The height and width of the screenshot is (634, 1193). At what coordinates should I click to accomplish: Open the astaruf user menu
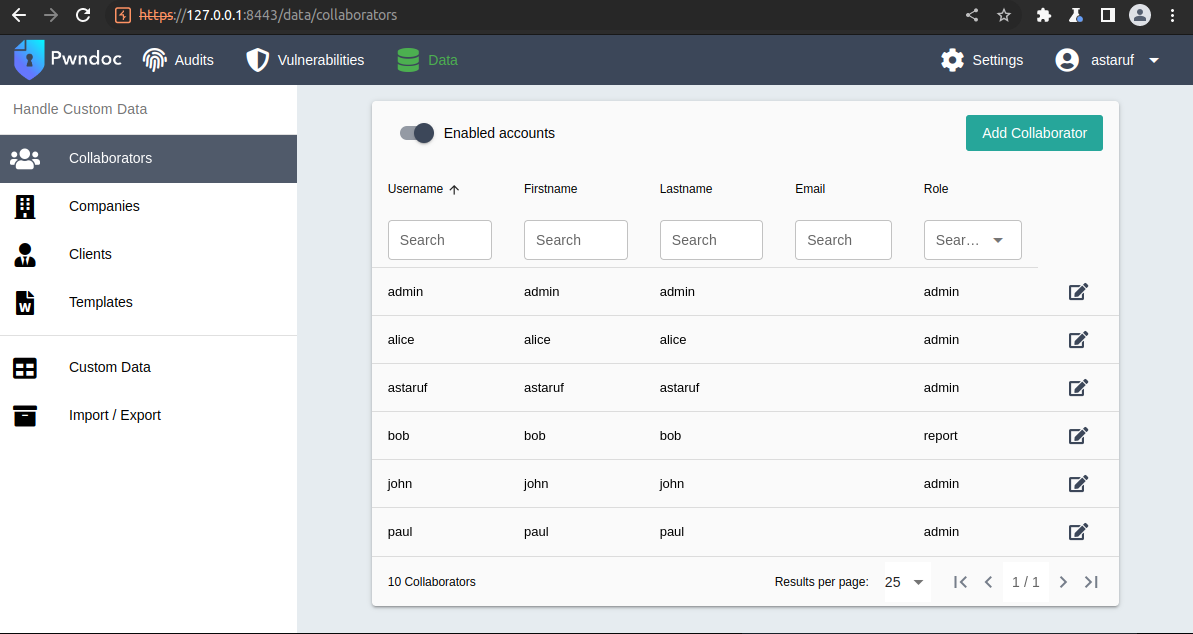click(1108, 60)
